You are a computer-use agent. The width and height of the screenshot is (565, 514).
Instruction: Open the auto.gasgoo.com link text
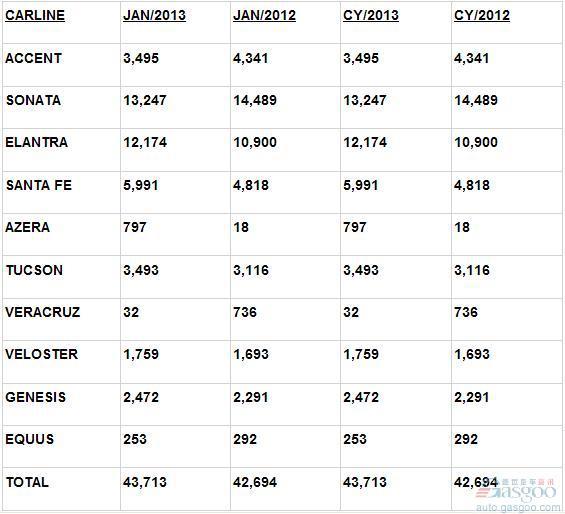pyautogui.click(x=519, y=508)
